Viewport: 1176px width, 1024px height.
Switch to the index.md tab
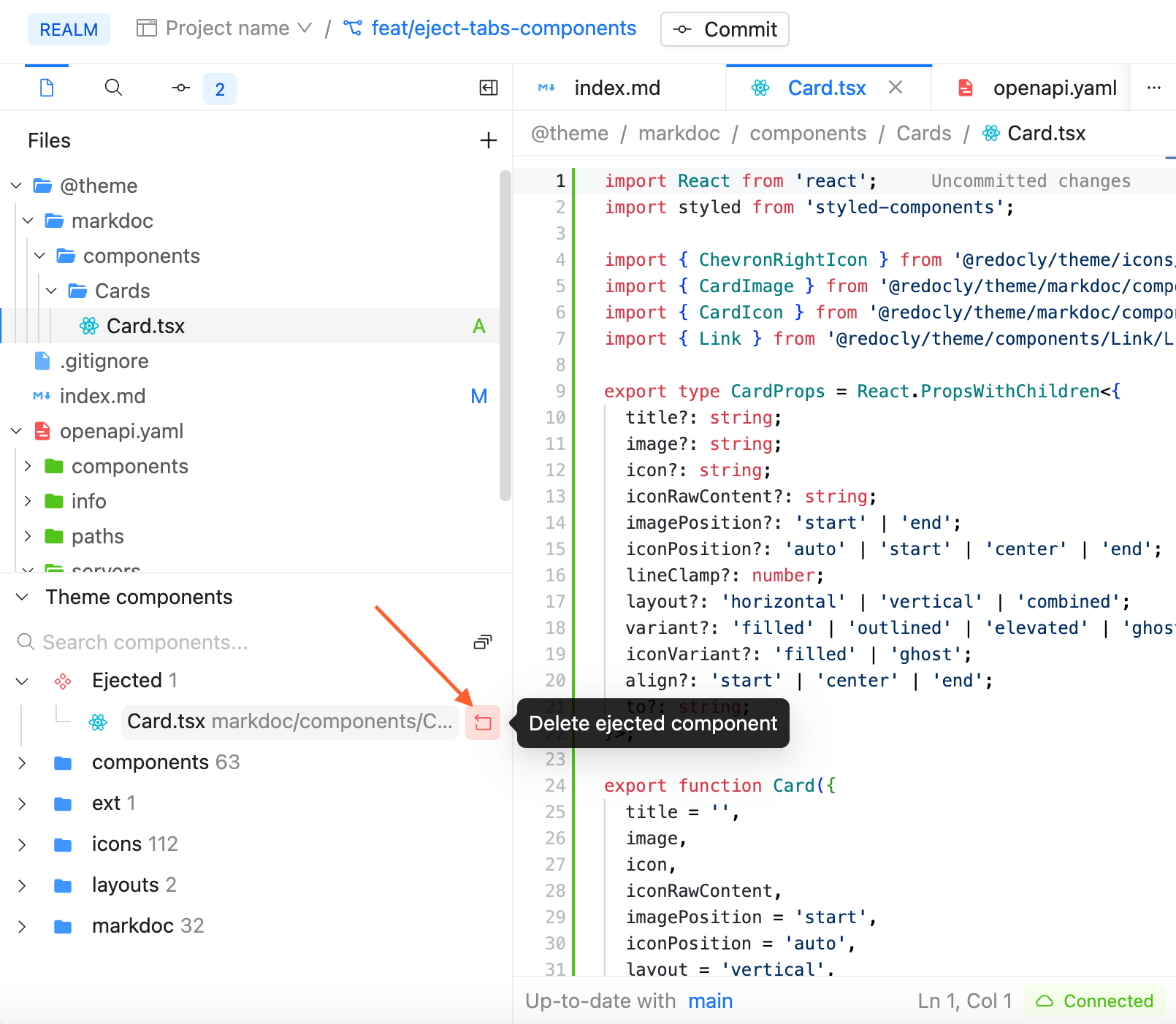pyautogui.click(x=616, y=88)
